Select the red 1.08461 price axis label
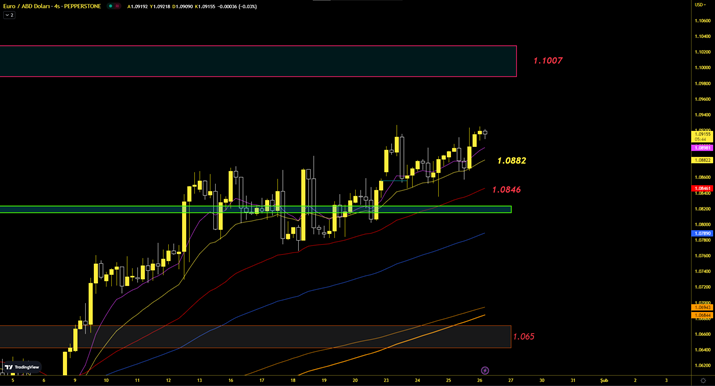 point(702,188)
